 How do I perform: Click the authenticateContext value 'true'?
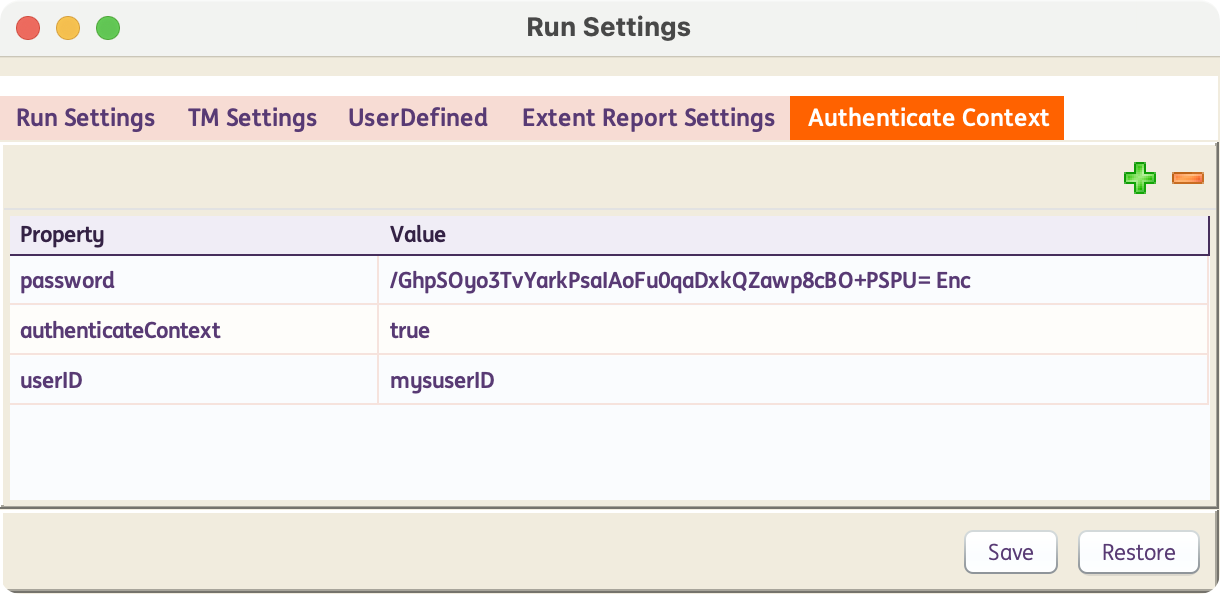click(410, 330)
